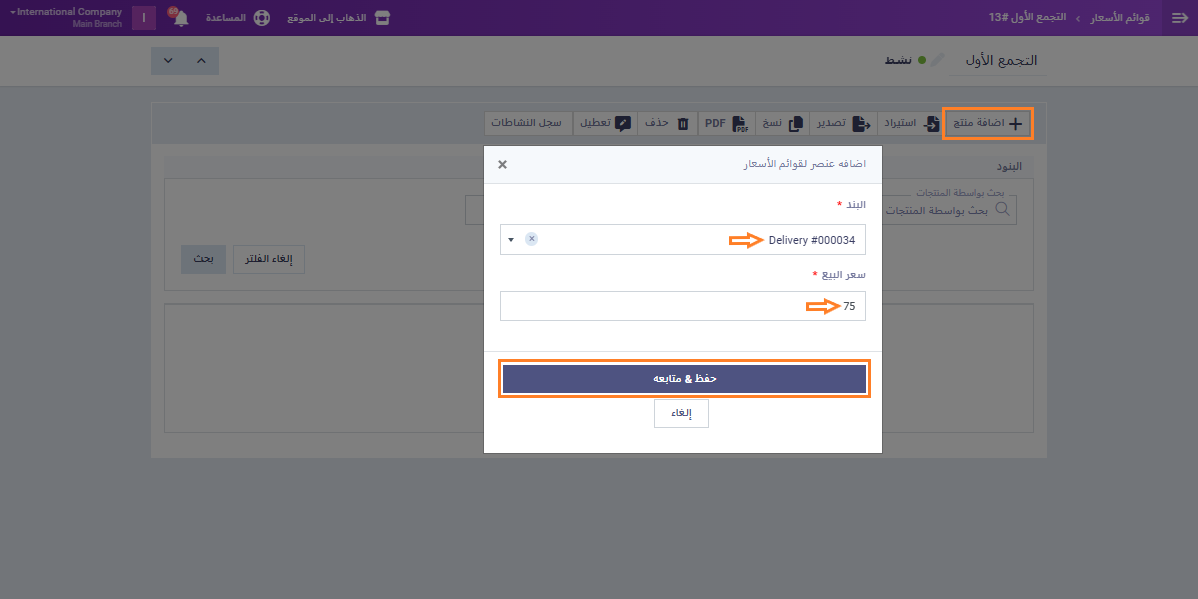Close the add price list item dialog

[x=502, y=164]
